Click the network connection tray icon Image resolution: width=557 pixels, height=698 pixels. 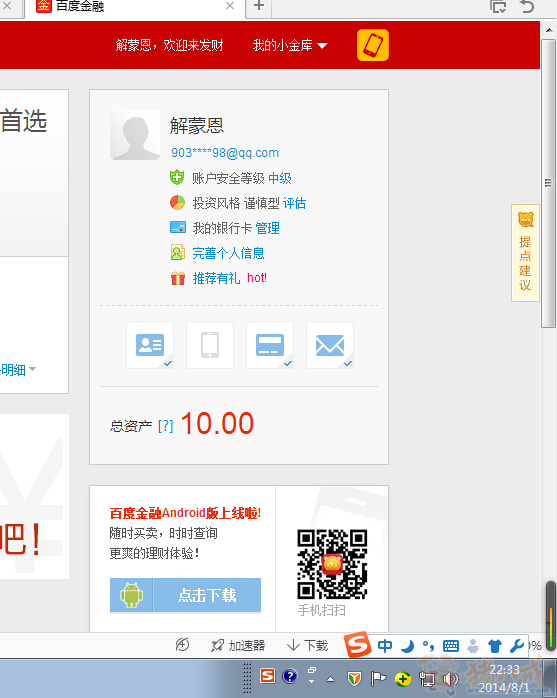[427, 679]
